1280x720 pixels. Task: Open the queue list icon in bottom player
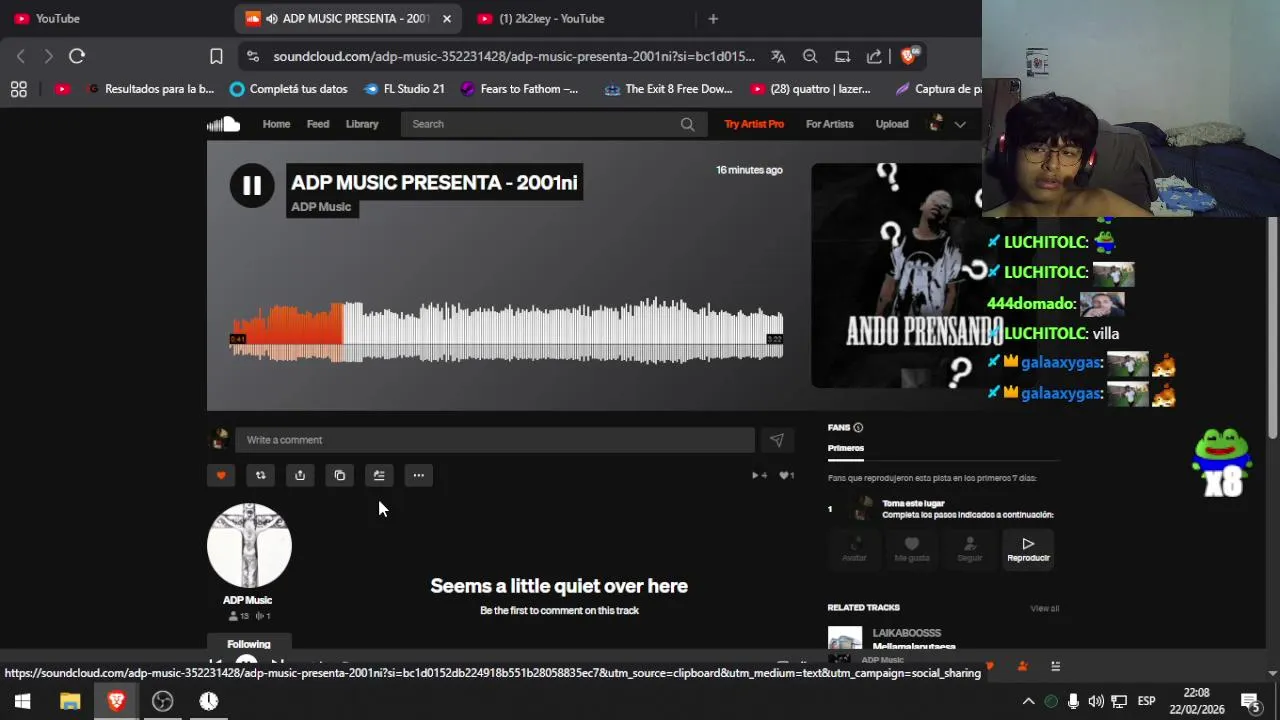coord(1055,666)
